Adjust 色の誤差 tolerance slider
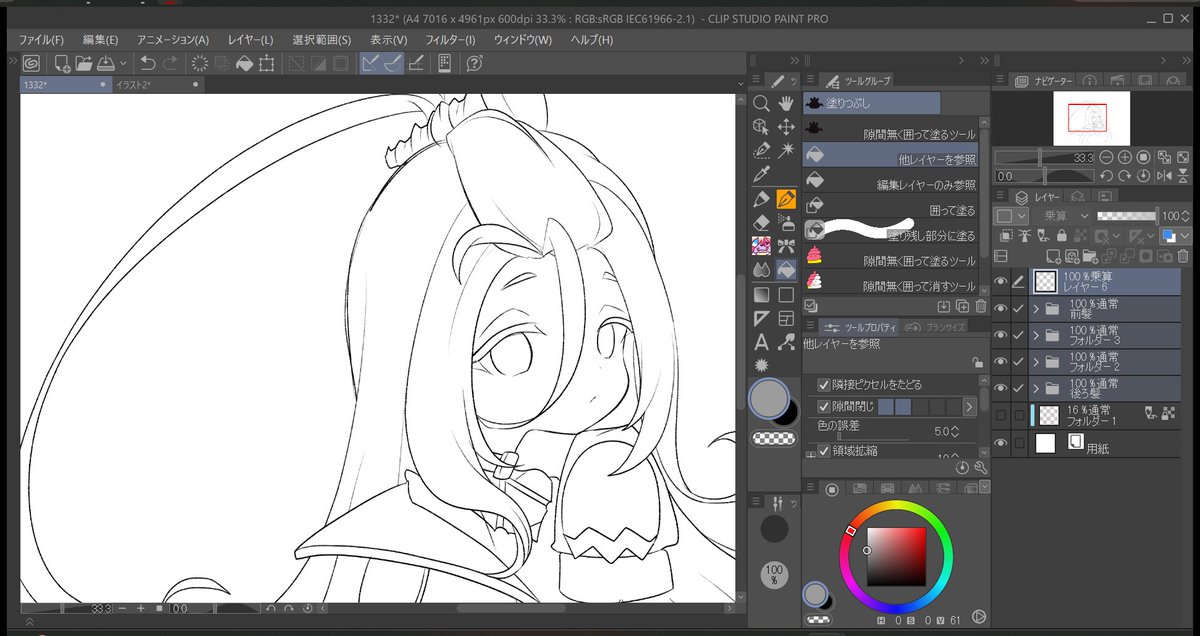Viewport: 1200px width, 636px height. (x=873, y=438)
